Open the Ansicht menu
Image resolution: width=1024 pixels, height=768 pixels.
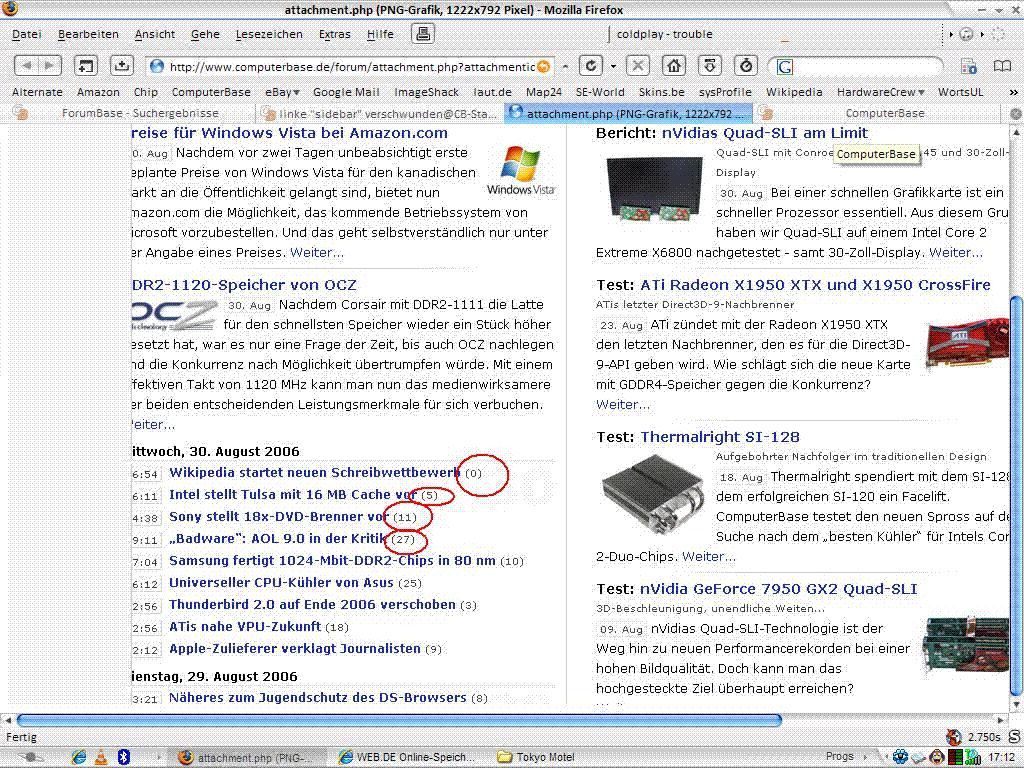155,34
